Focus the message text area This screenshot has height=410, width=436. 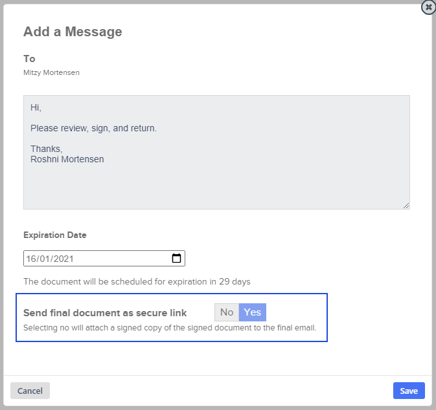coord(217,152)
